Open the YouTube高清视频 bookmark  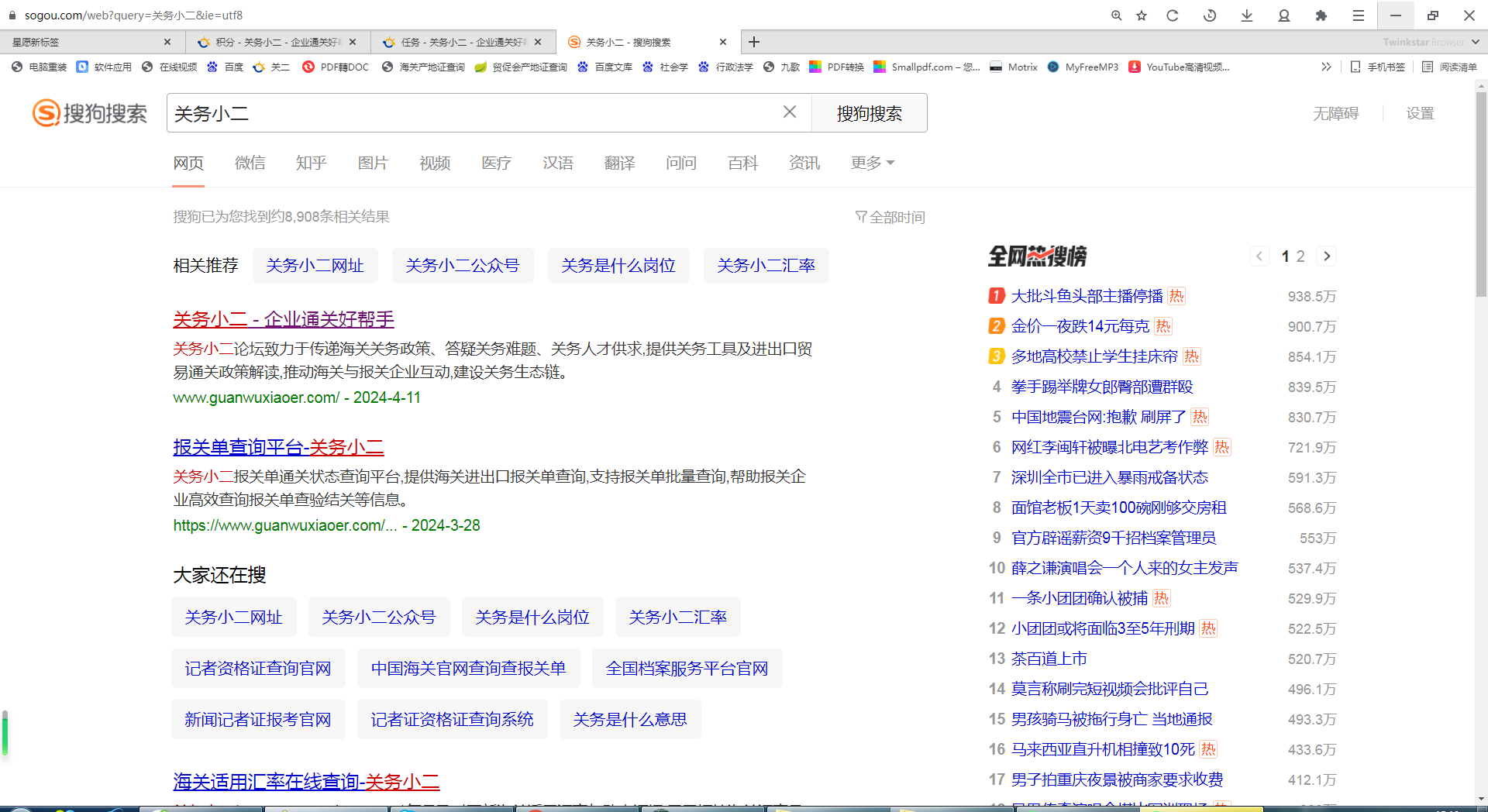pos(1179,67)
